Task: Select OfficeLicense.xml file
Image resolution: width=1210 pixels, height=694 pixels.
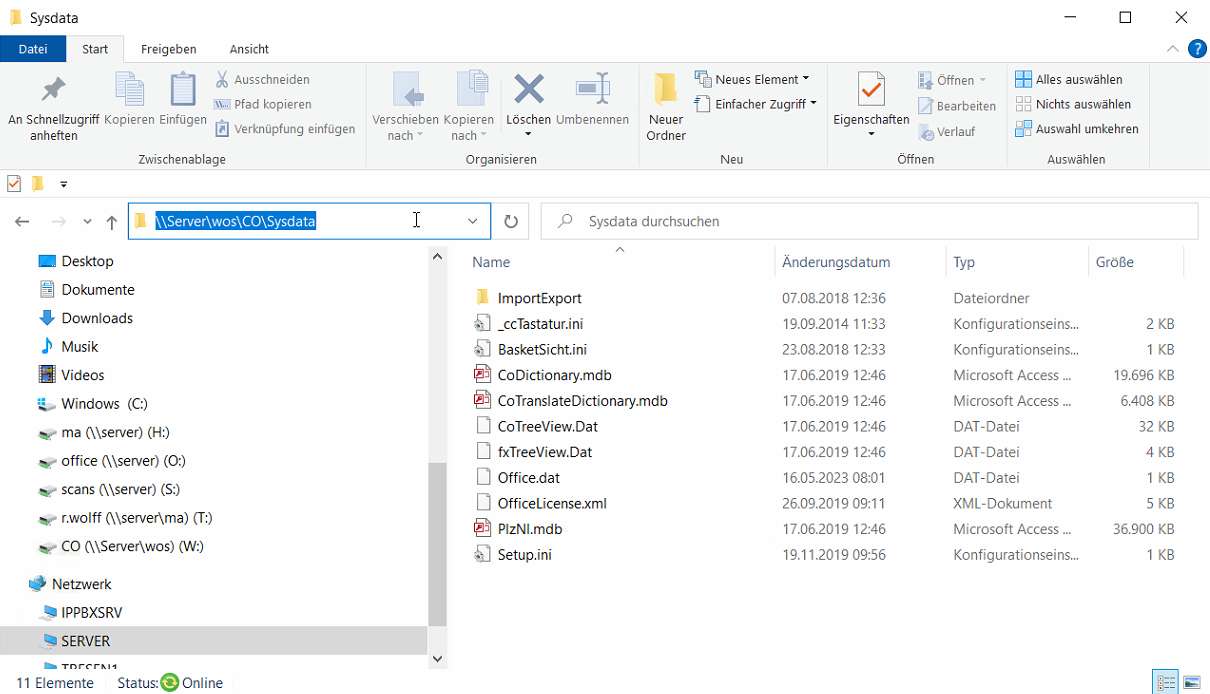Action: click(x=552, y=503)
